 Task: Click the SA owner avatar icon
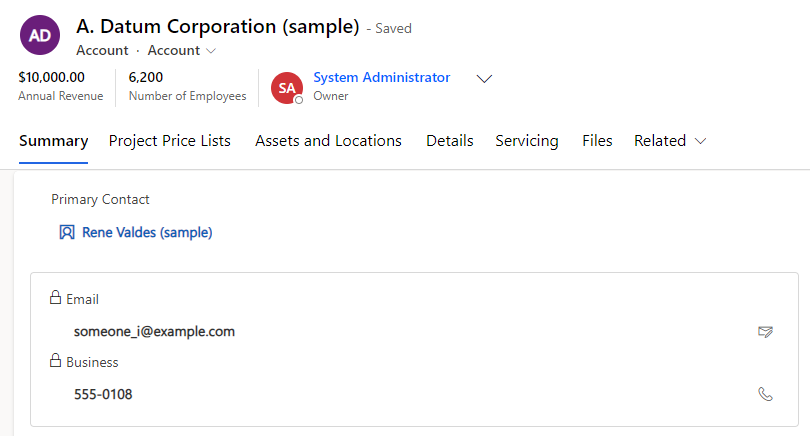(x=287, y=88)
